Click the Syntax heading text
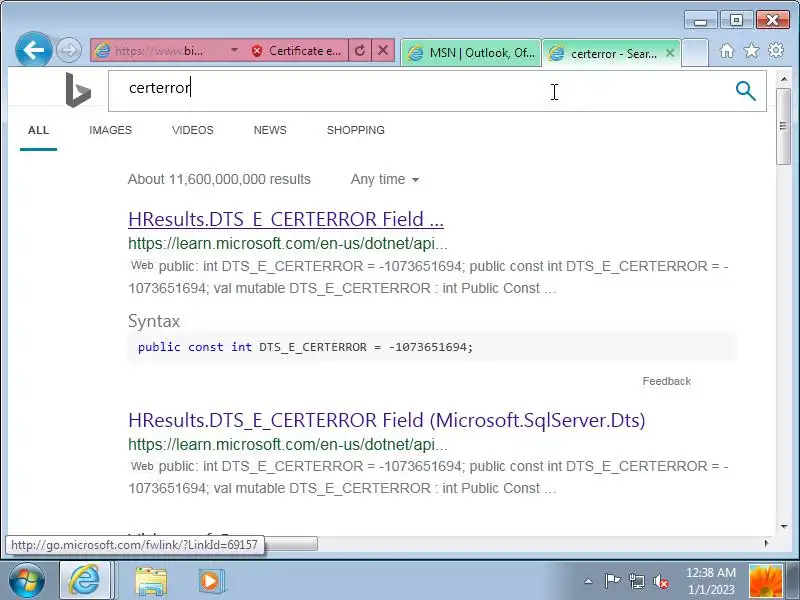Screen dimensions: 800x600 click(154, 321)
